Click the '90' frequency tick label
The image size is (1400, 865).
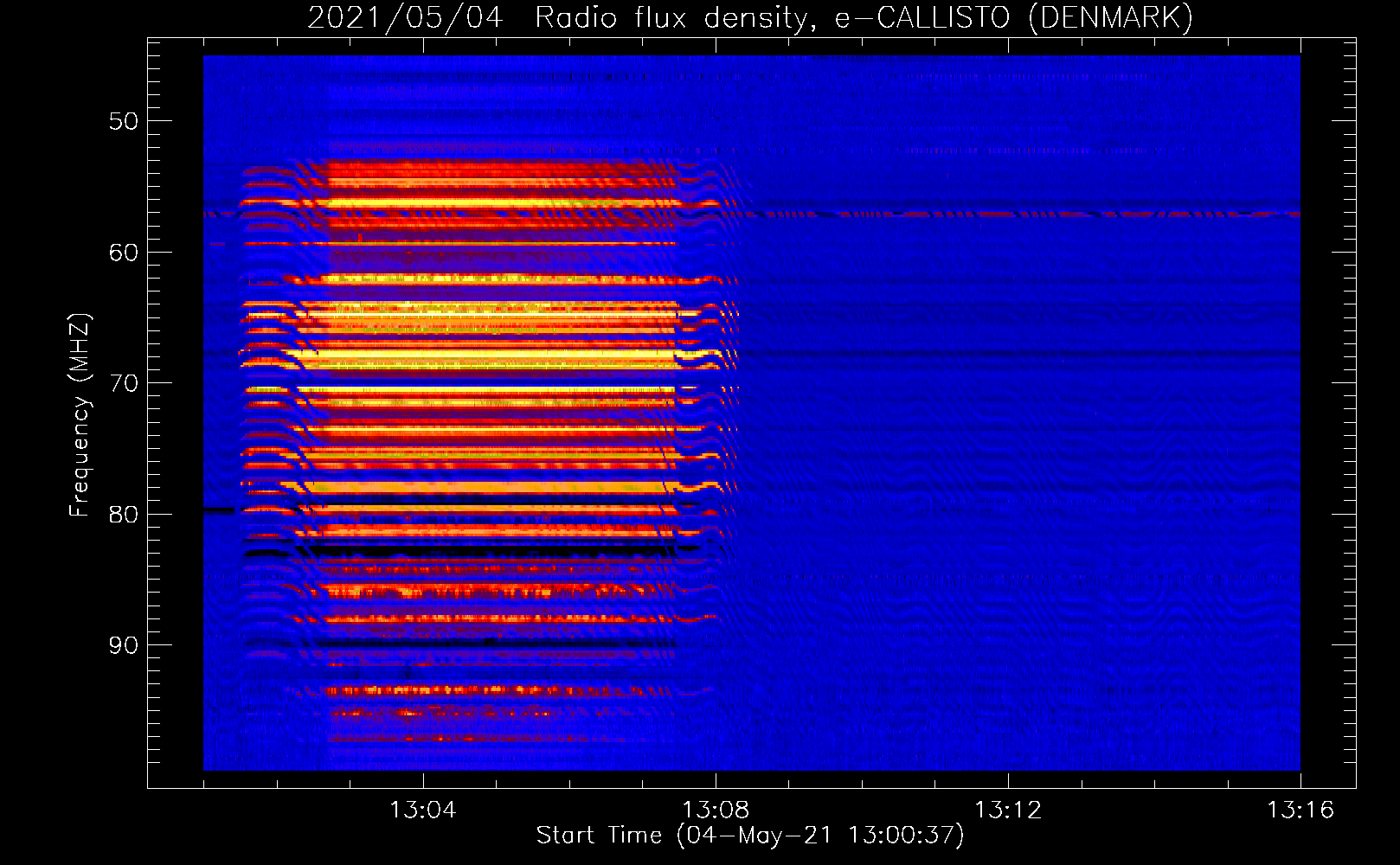tap(124, 645)
